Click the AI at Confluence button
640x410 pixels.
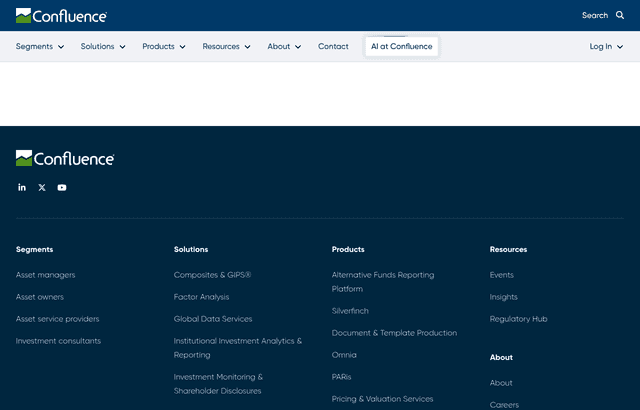pos(402,47)
